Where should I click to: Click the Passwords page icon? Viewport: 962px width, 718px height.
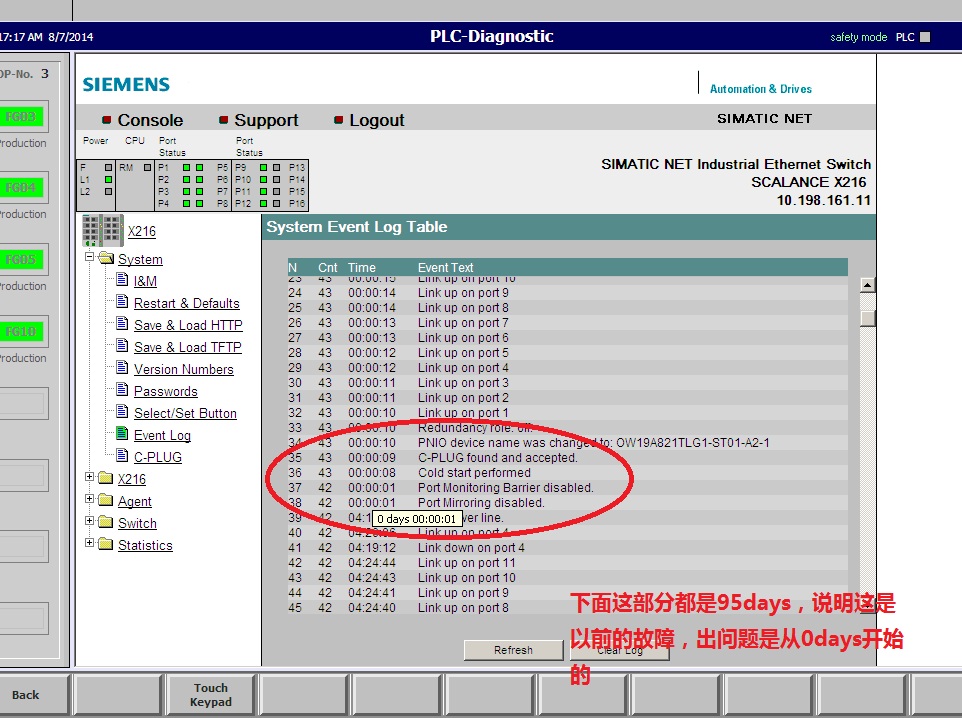point(122,390)
